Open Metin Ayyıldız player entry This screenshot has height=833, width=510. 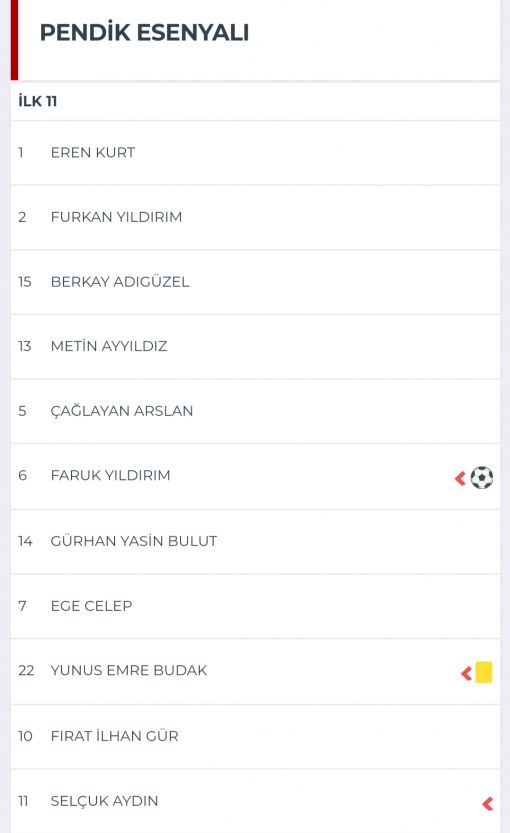click(x=255, y=346)
